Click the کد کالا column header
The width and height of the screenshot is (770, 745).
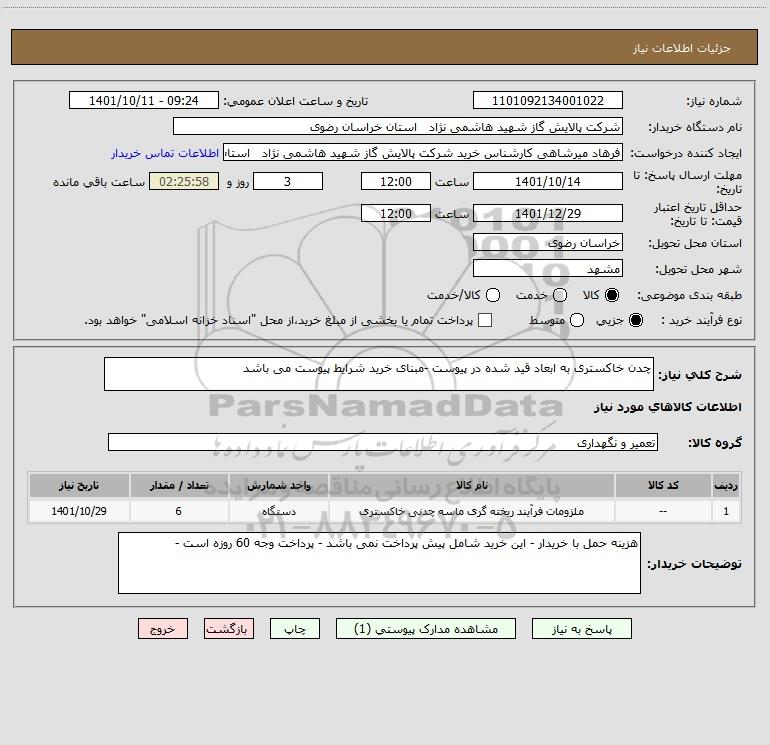click(663, 485)
